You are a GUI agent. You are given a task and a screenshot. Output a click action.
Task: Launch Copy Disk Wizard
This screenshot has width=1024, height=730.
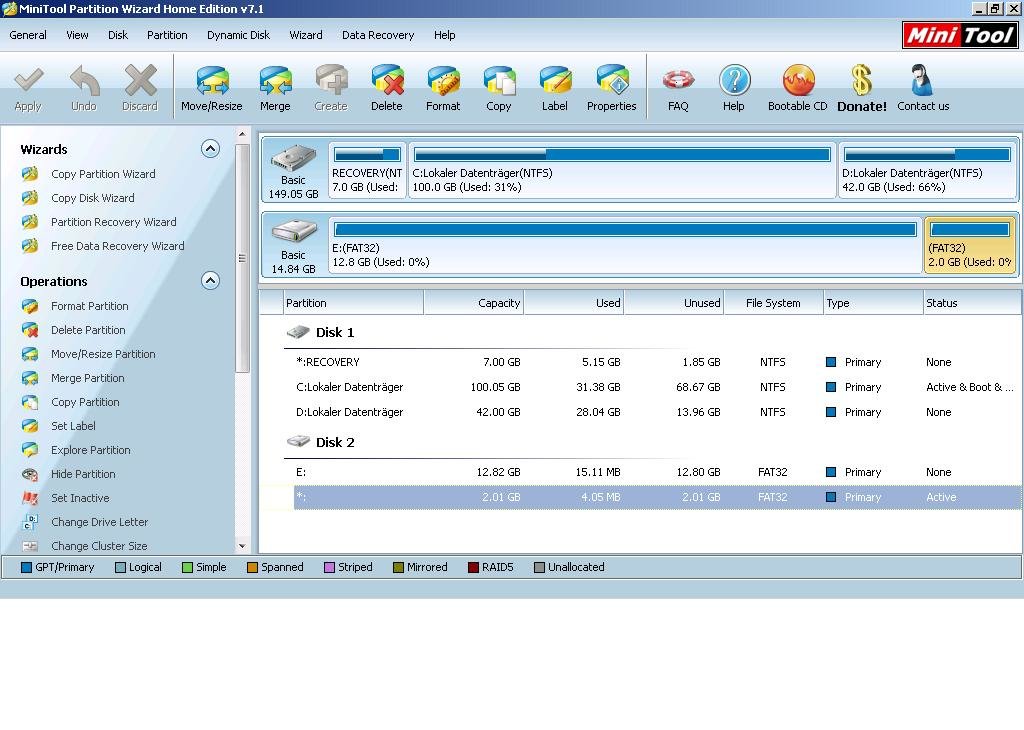point(93,198)
